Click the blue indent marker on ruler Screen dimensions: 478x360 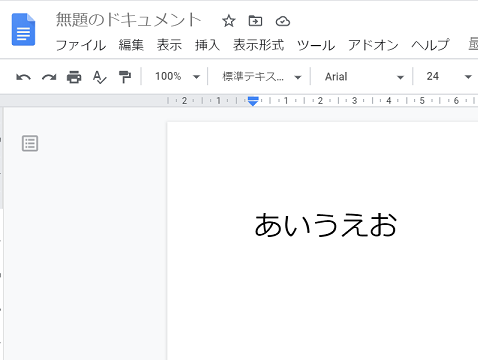[253, 101]
